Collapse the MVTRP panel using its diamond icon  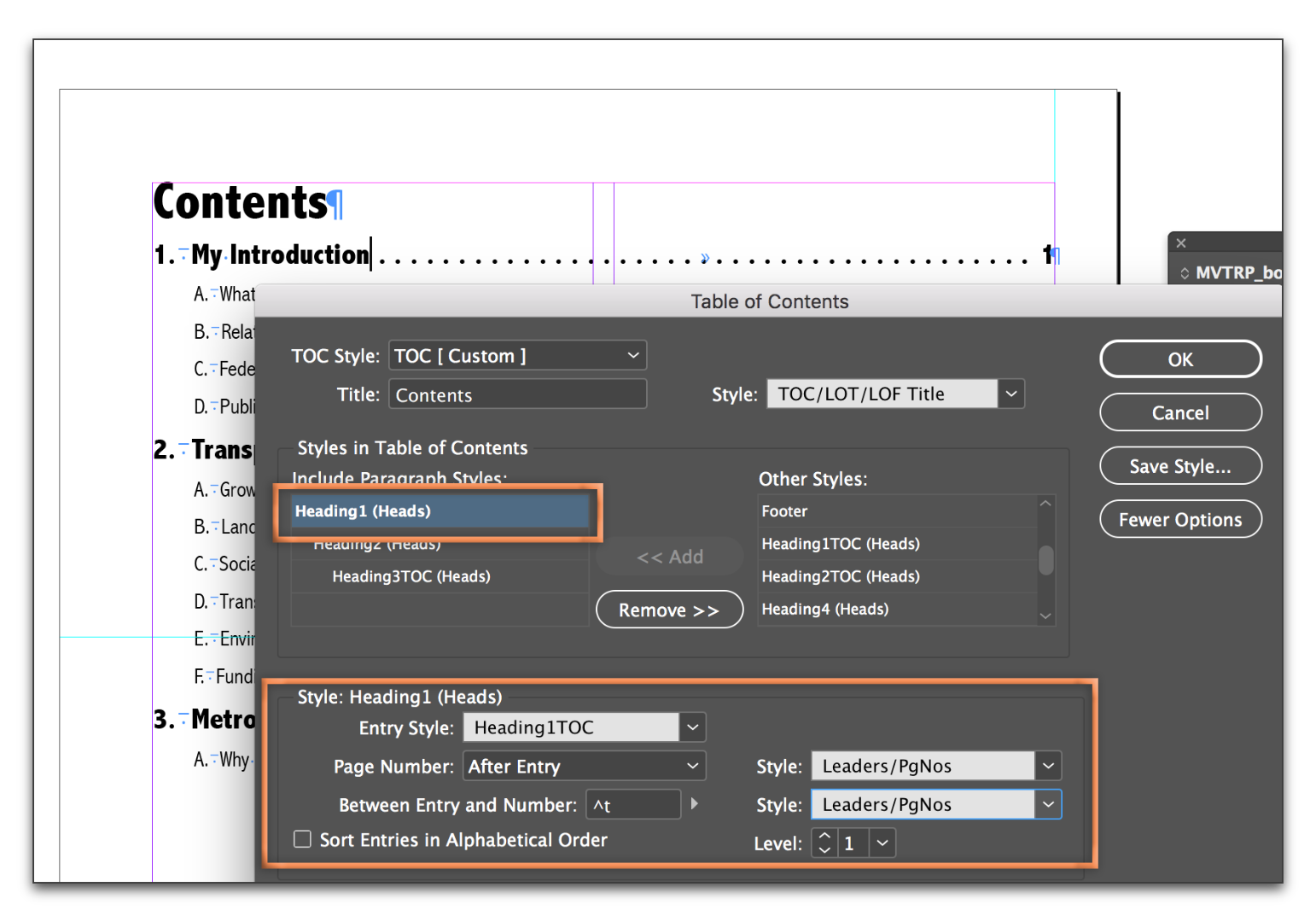click(1185, 272)
